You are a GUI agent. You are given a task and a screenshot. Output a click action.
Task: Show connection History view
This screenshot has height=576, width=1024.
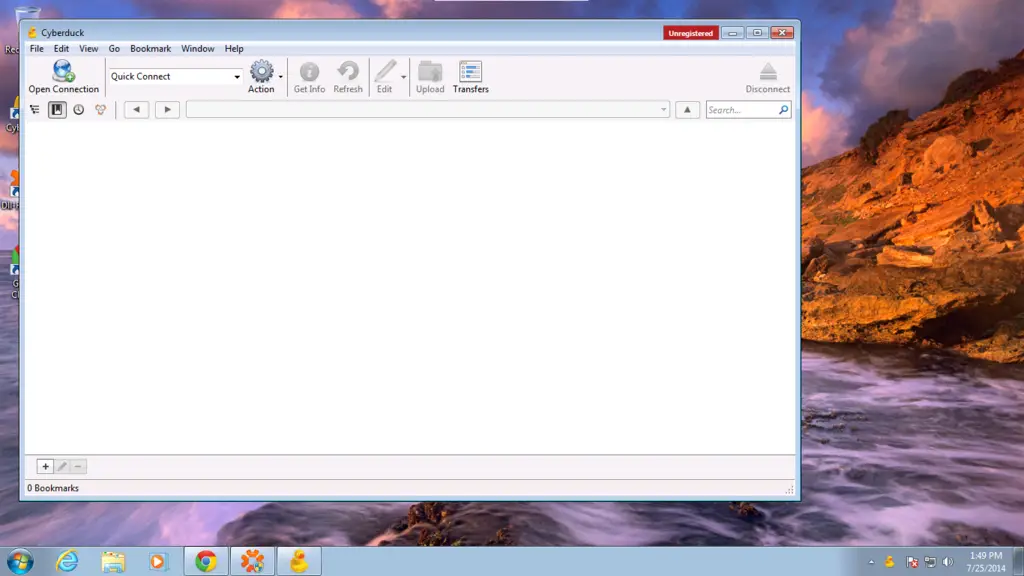tap(78, 110)
